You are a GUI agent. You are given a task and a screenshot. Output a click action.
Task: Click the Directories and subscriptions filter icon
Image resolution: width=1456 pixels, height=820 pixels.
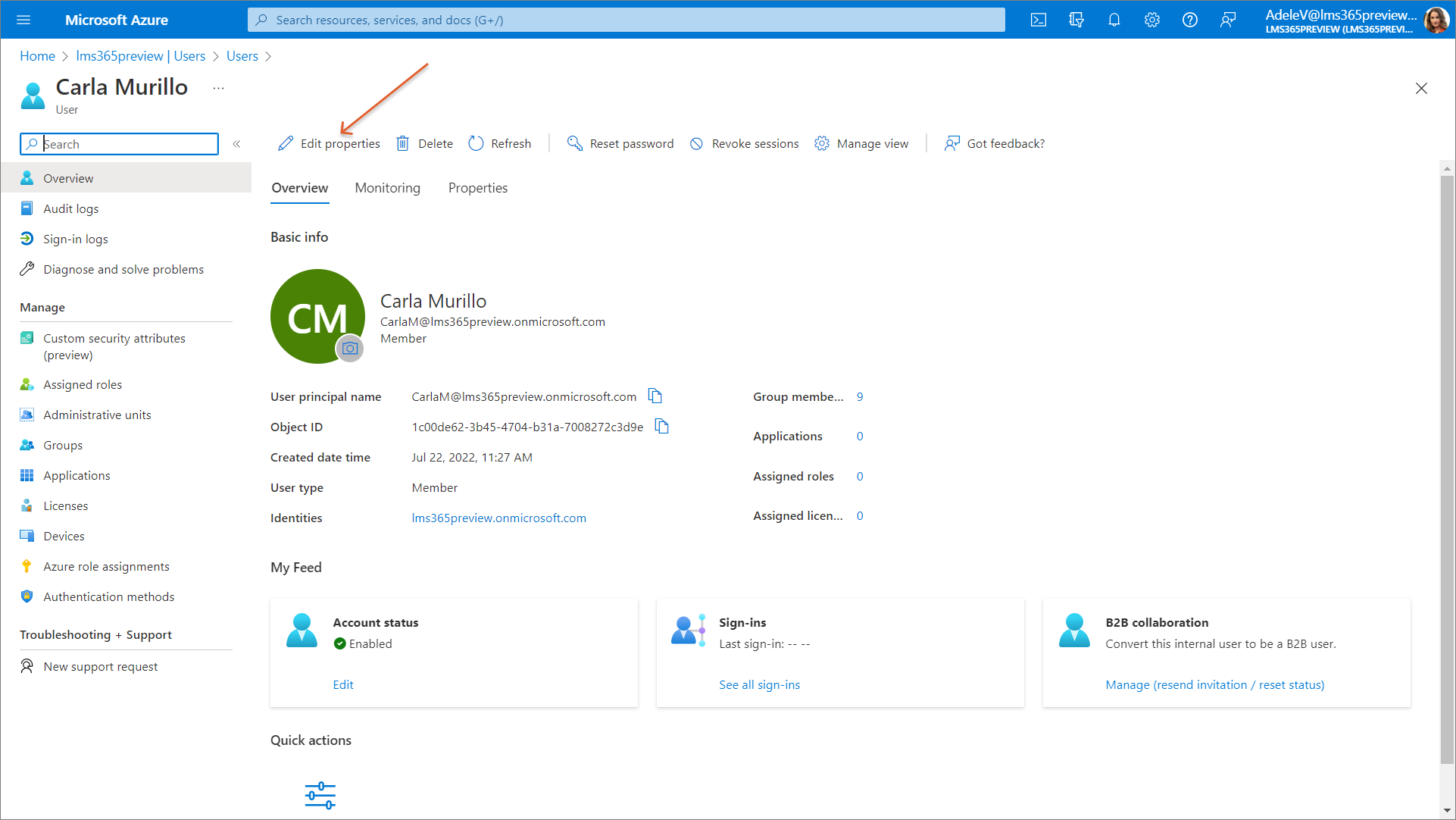(x=1076, y=20)
